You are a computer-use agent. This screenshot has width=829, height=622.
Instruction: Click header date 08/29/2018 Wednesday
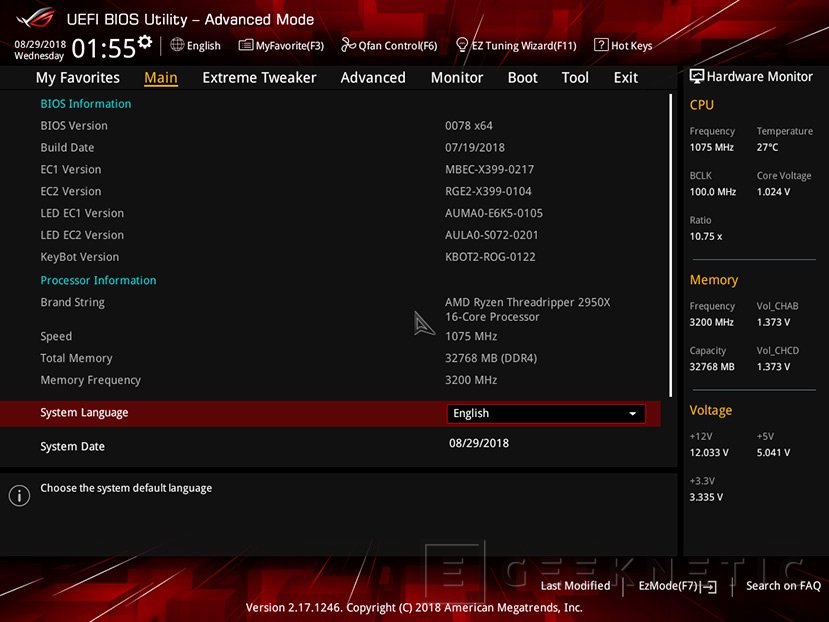pyautogui.click(x=40, y=50)
